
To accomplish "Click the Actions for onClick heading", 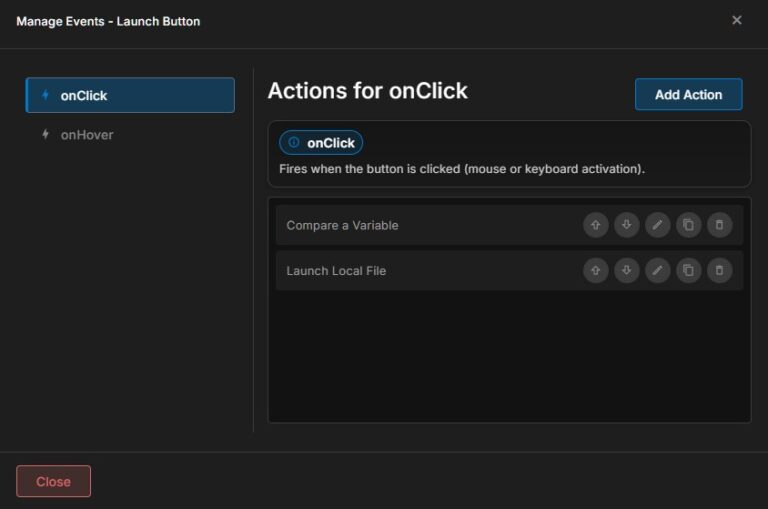I will (367, 91).
